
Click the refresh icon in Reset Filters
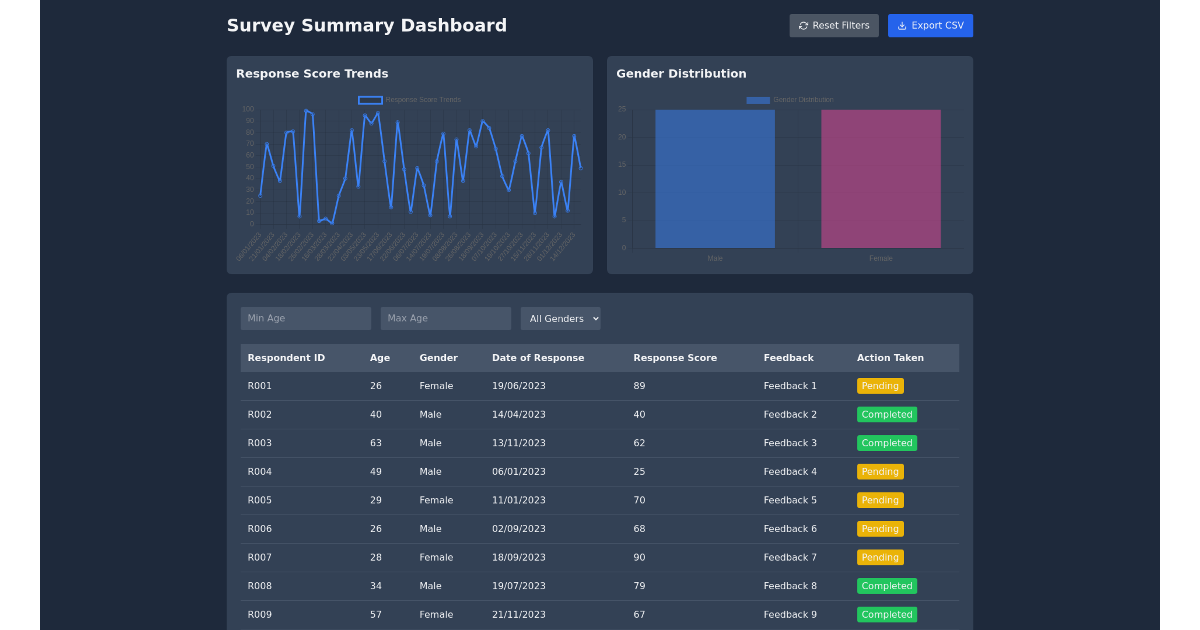pos(804,26)
